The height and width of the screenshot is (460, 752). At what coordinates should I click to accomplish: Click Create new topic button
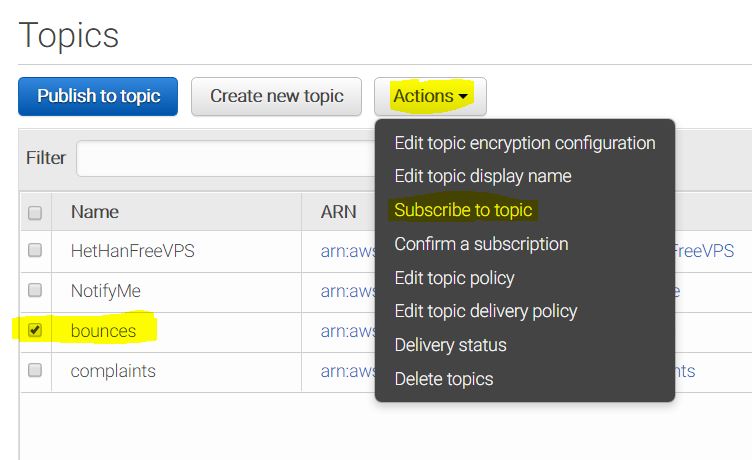[x=276, y=96]
